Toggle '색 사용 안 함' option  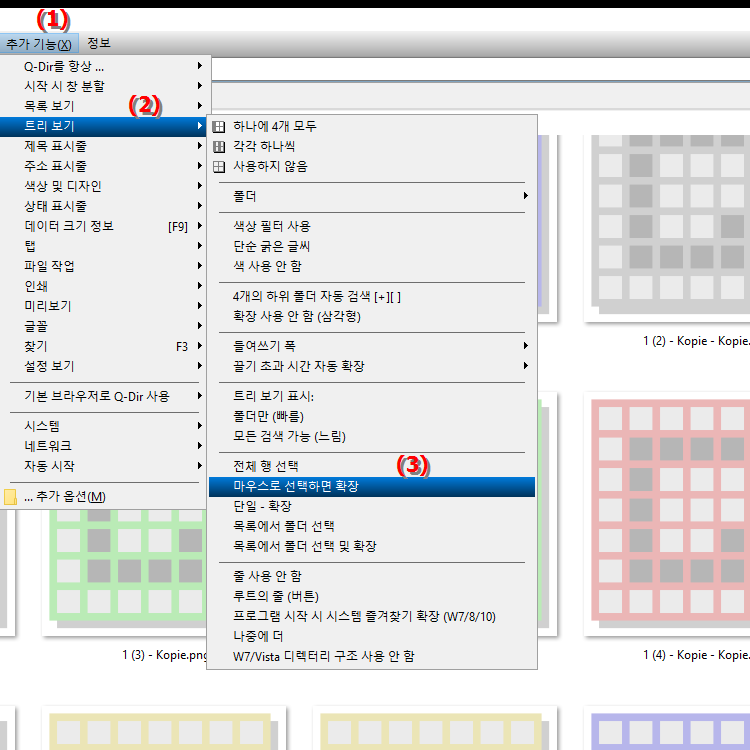372,266
